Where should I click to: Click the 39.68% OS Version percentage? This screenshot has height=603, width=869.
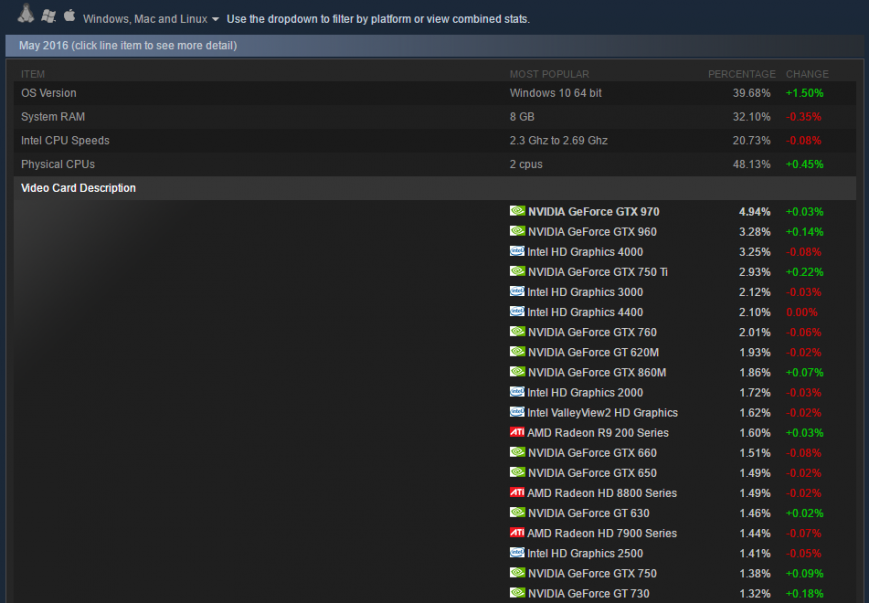tap(751, 93)
